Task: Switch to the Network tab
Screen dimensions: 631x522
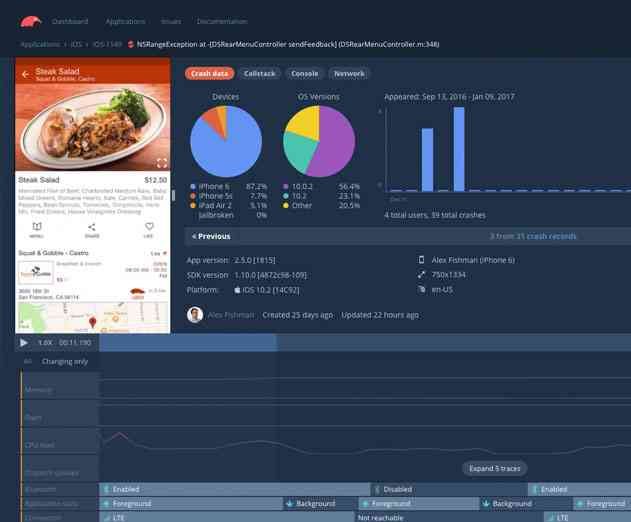Action: 349,74
